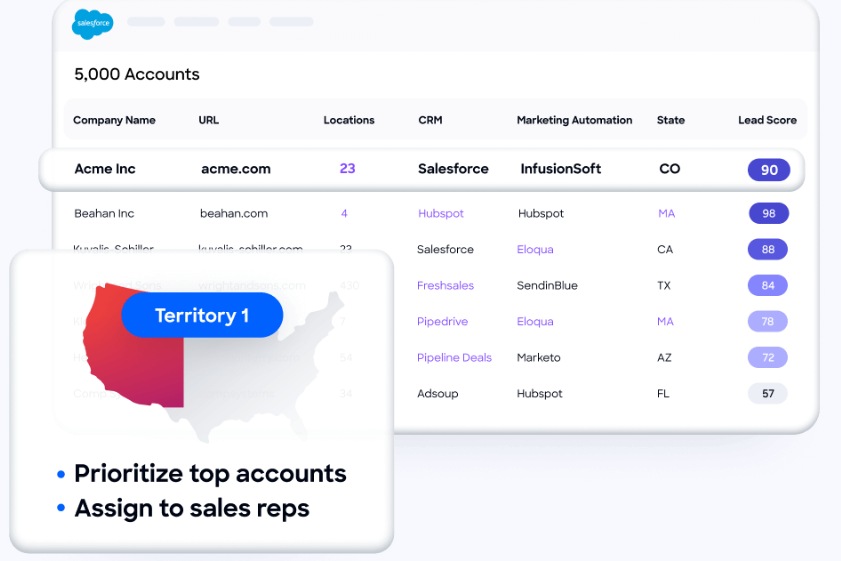Open the Beahan Inc account

(104, 213)
